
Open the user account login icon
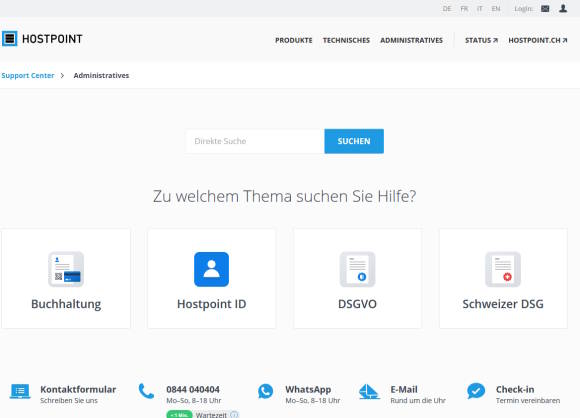click(563, 9)
